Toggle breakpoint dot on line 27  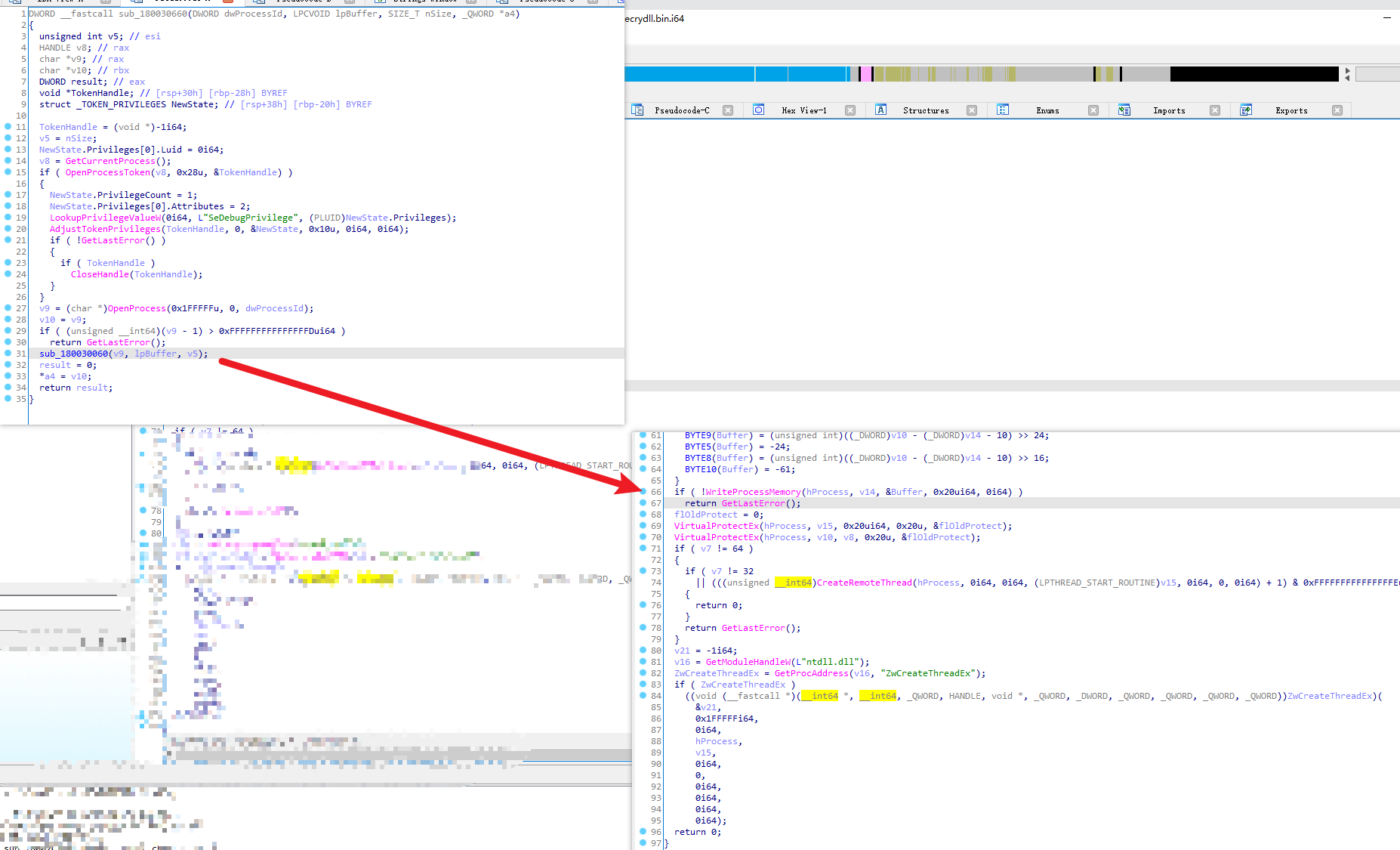coord(8,308)
